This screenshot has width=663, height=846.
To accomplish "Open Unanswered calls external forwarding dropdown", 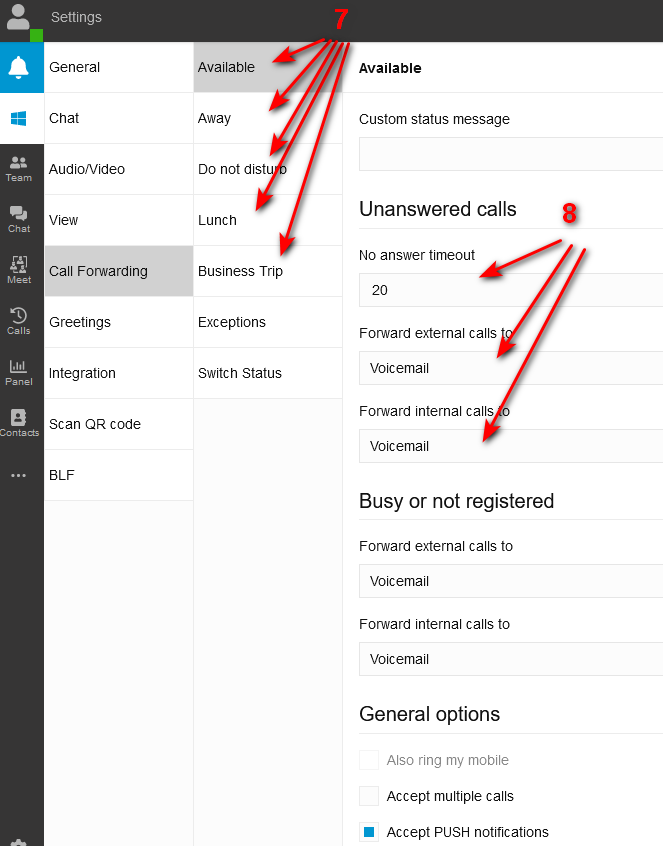I will 510,368.
